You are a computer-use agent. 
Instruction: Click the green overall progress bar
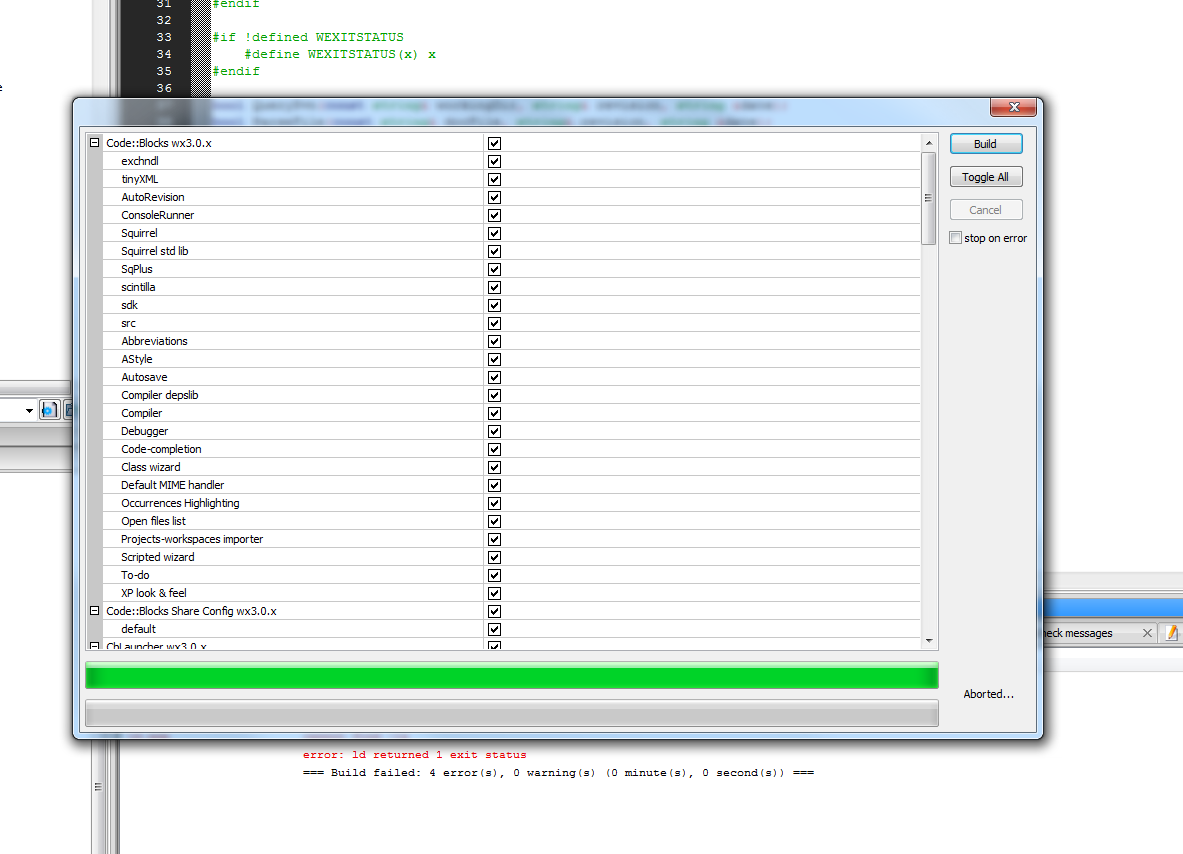click(x=512, y=675)
